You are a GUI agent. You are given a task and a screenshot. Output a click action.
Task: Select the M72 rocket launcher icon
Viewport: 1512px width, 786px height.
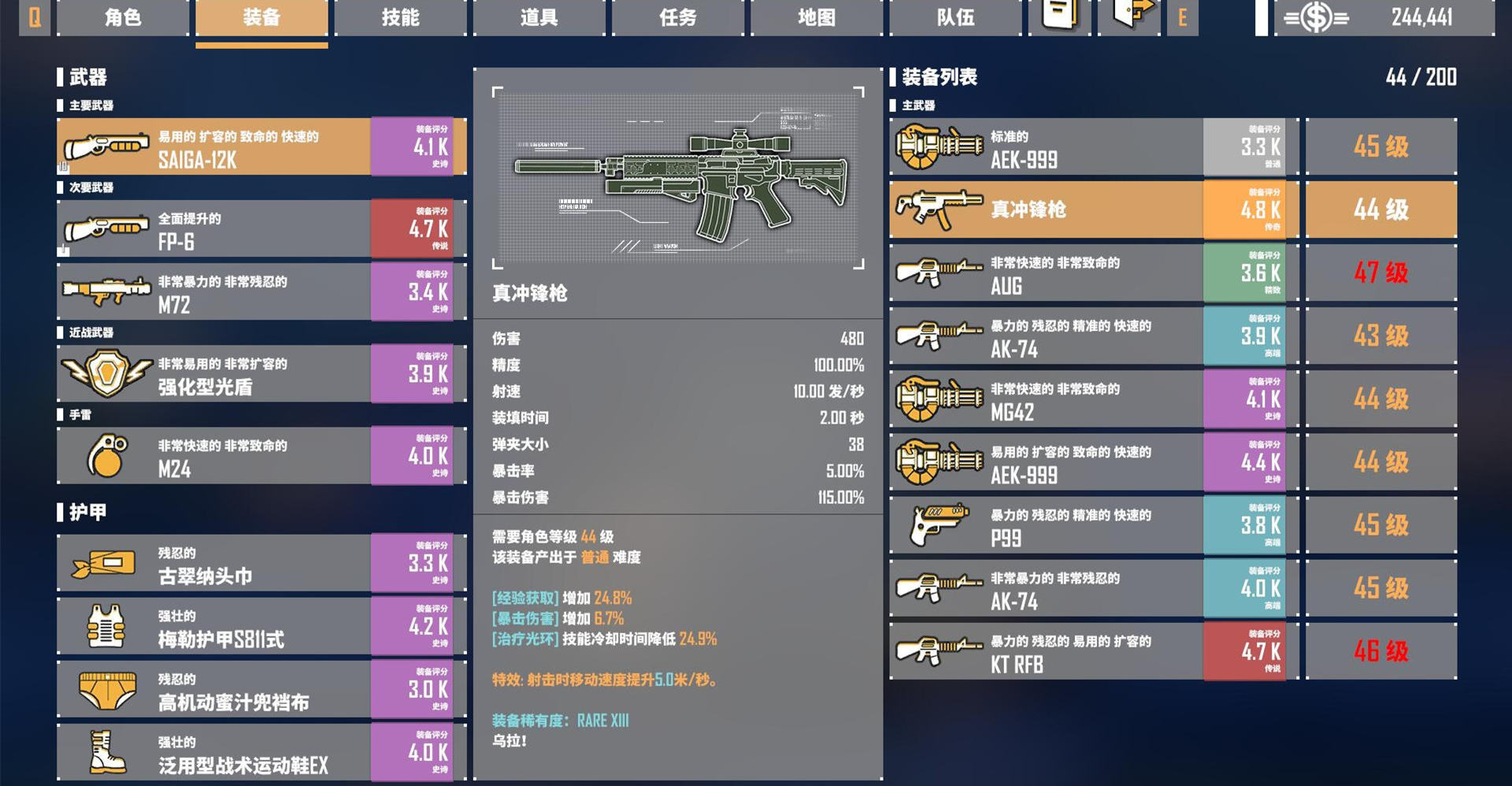pyautogui.click(x=107, y=291)
